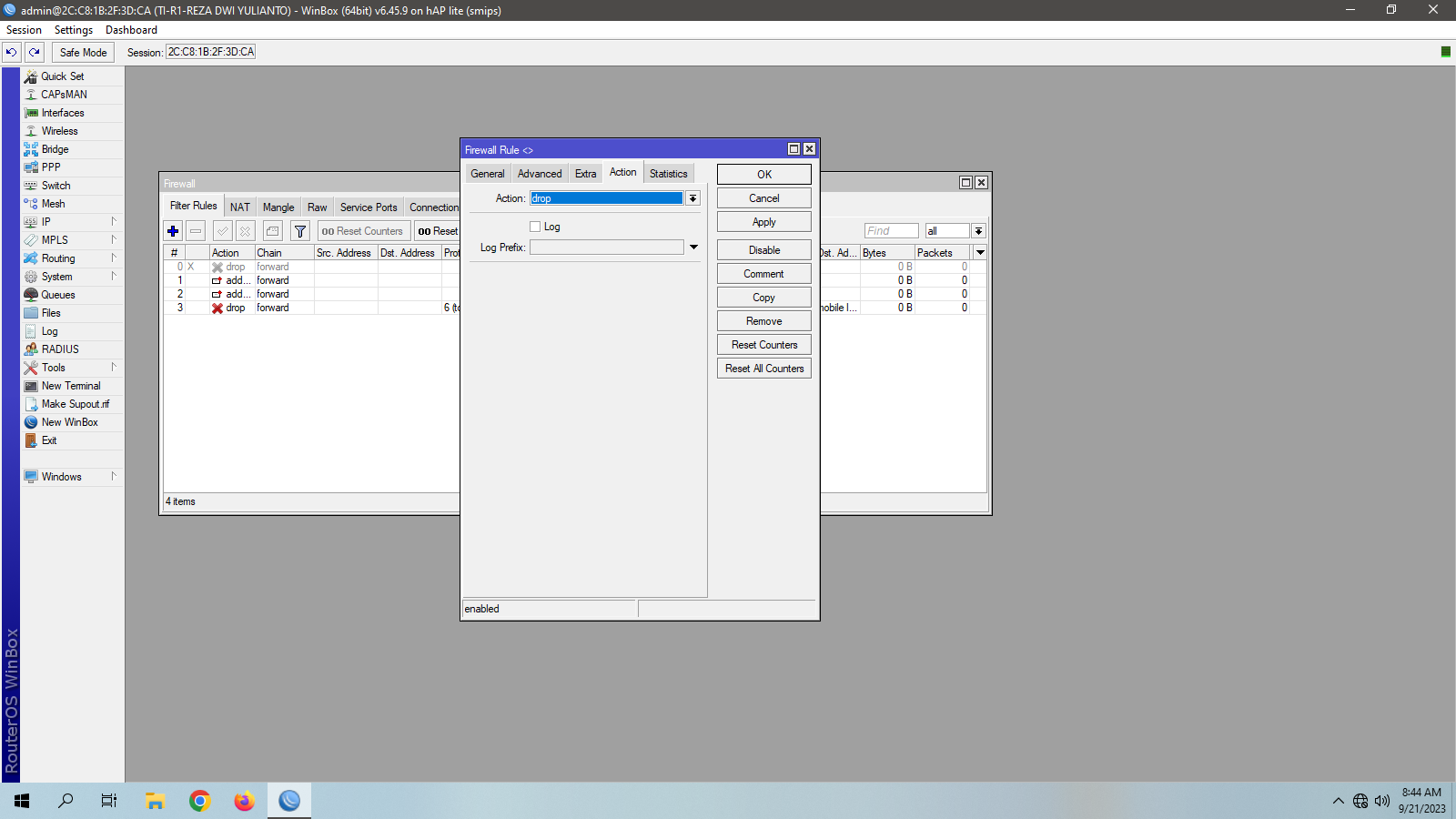Disable the selected rule with cross icon

tap(245, 231)
